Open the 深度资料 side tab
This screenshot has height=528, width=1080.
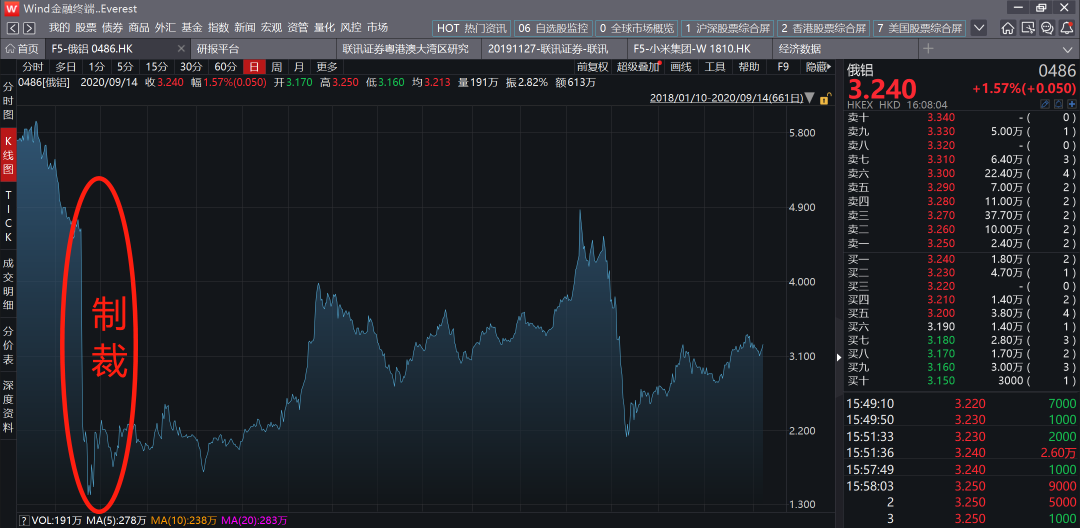click(8, 406)
